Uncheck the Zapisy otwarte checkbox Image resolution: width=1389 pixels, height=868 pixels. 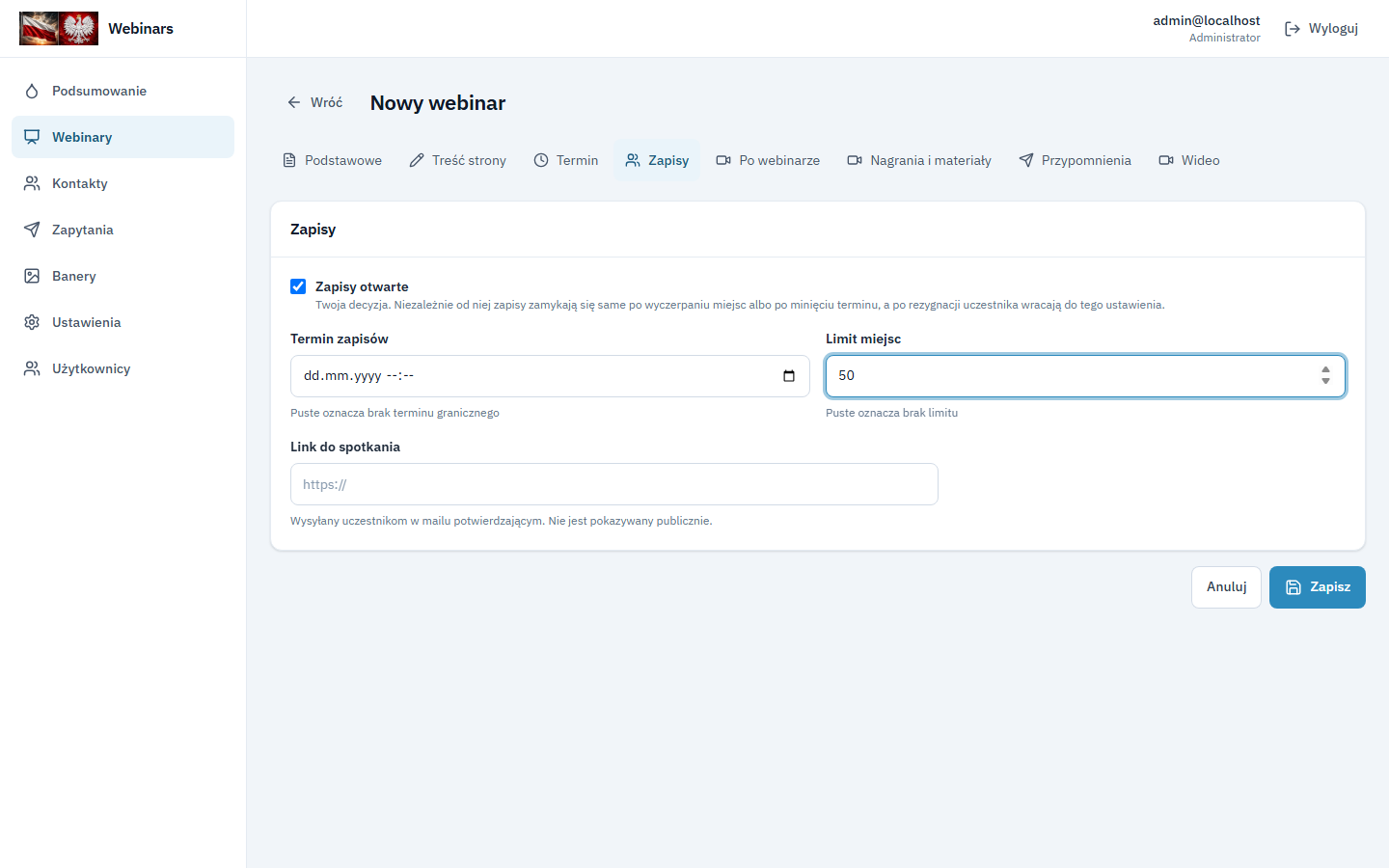click(298, 286)
